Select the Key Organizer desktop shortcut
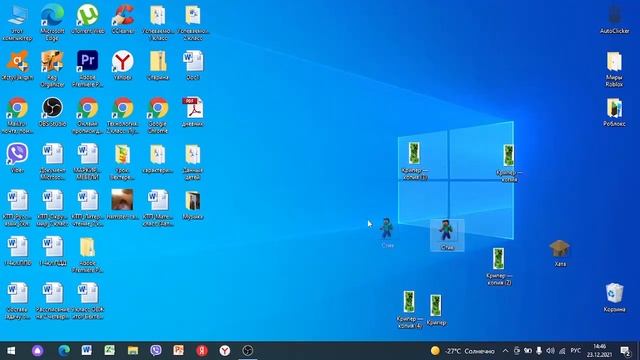 (x=52, y=69)
